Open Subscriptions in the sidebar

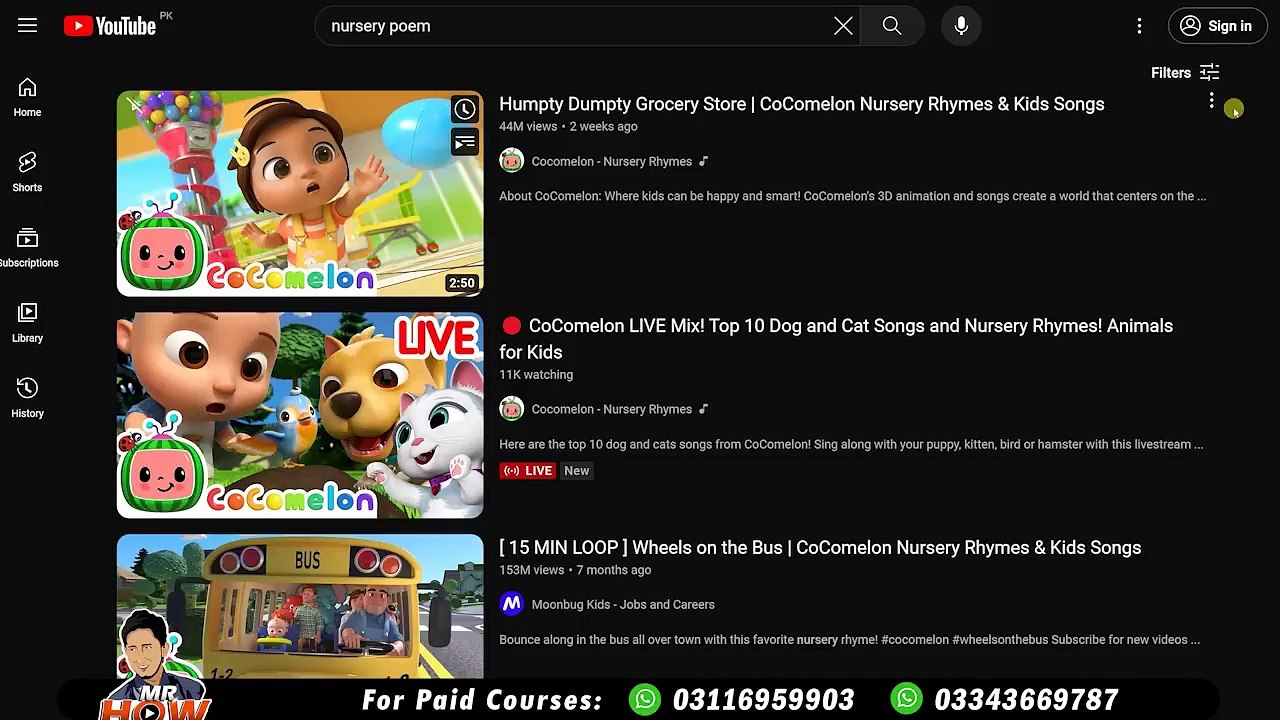(27, 248)
